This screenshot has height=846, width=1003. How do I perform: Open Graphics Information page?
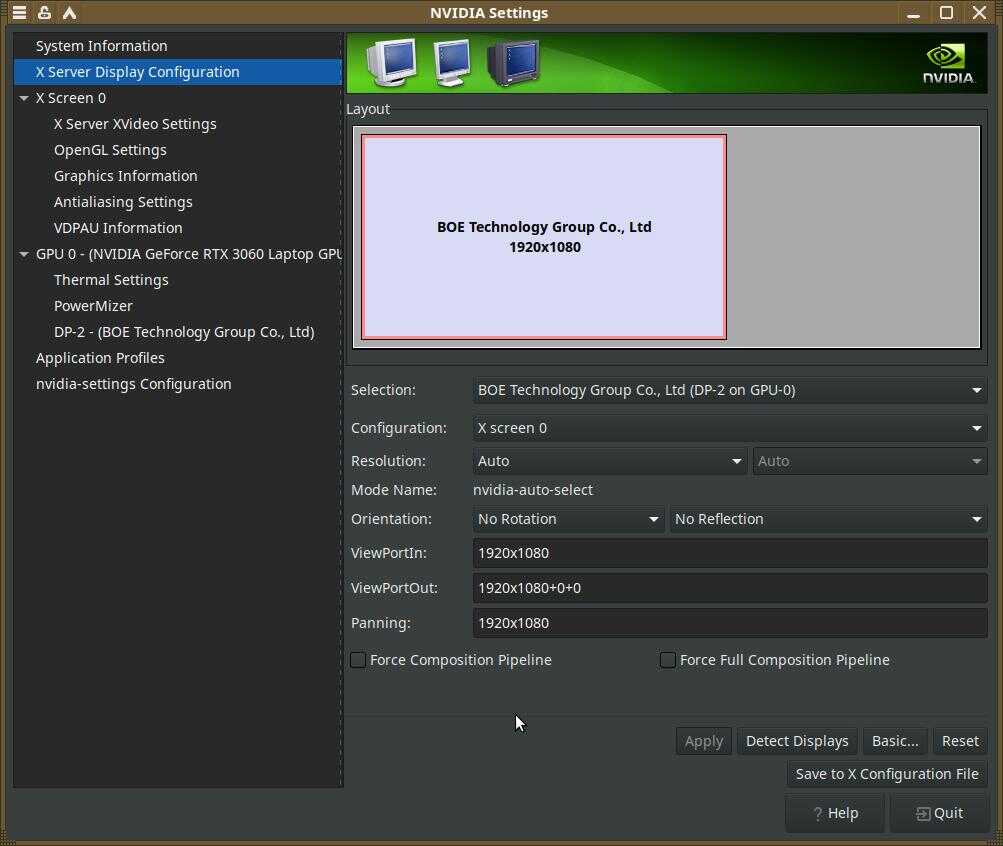click(178, 176)
